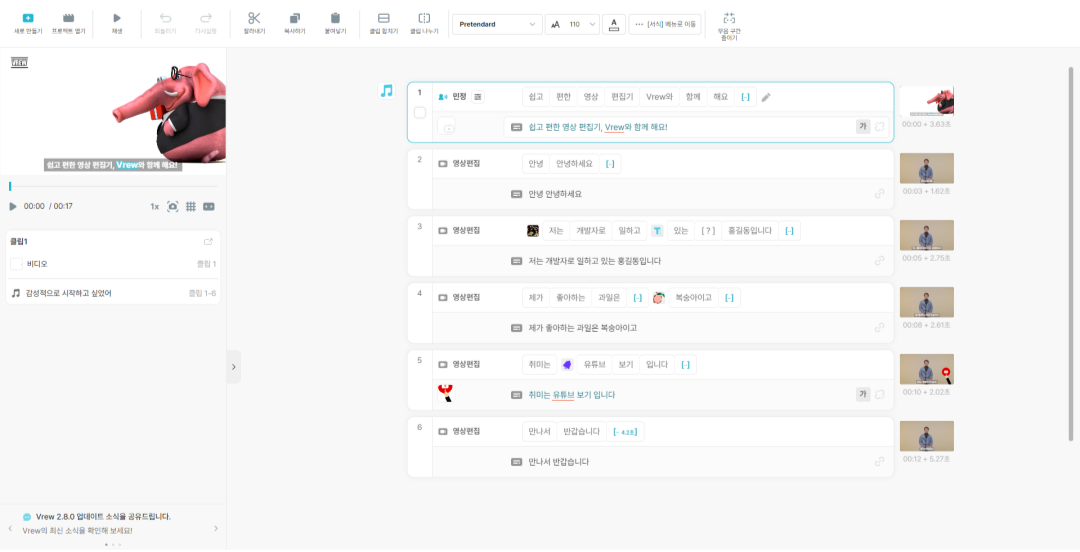
Task: Click the 되돌리기 undo arrow
Action: 165,18
